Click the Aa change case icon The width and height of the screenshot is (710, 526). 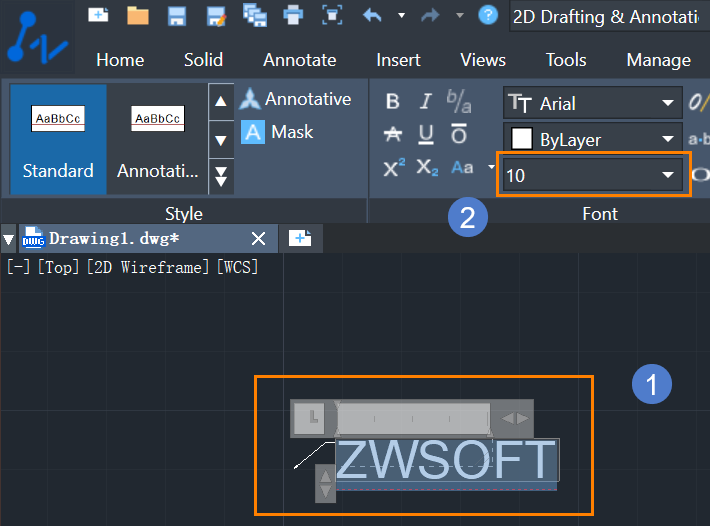(x=462, y=167)
